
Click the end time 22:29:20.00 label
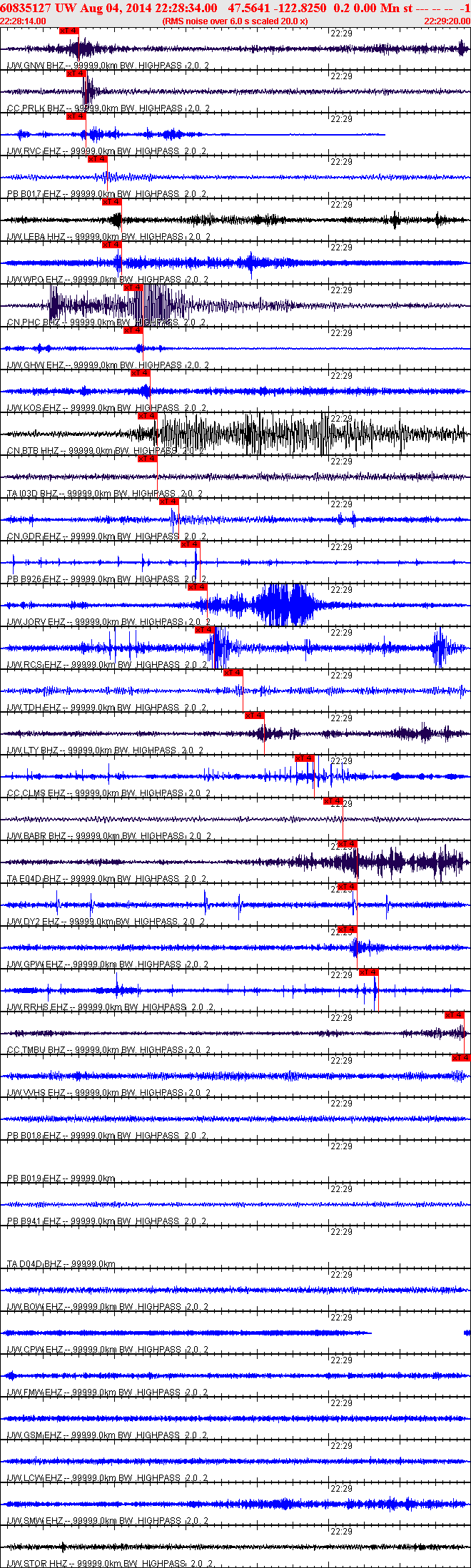tap(447, 21)
